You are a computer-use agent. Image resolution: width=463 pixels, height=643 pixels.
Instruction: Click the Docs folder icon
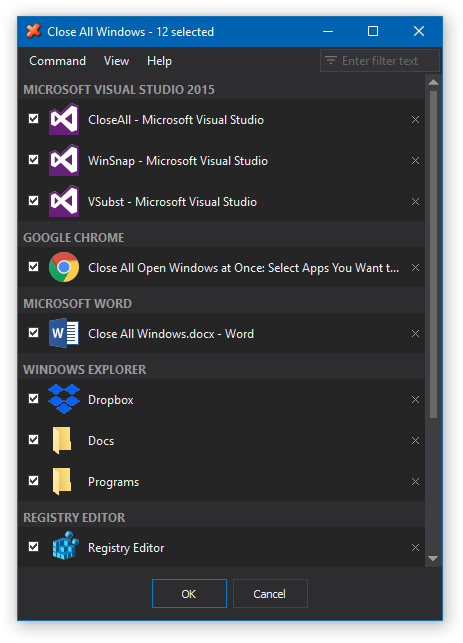pos(62,440)
